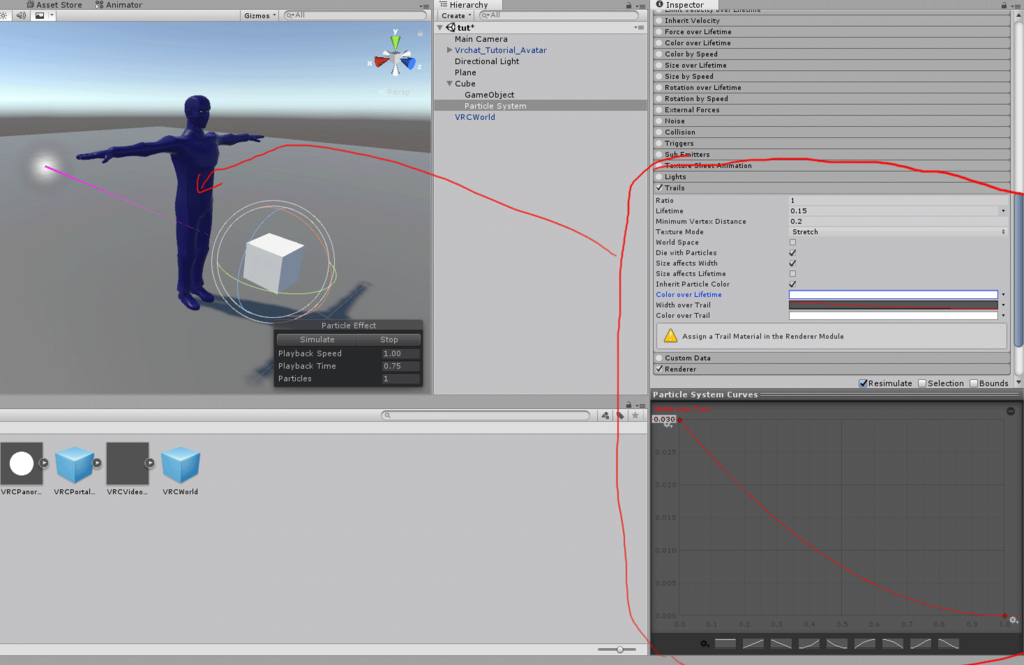Click the search-by-type icon in Project panel
The height and width of the screenshot is (665, 1024).
point(605,415)
